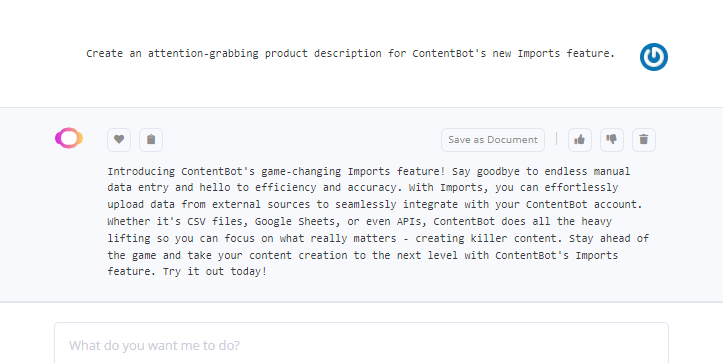Click the ContentBot pink-orange bot logo
This screenshot has height=363, width=723.
point(69,138)
